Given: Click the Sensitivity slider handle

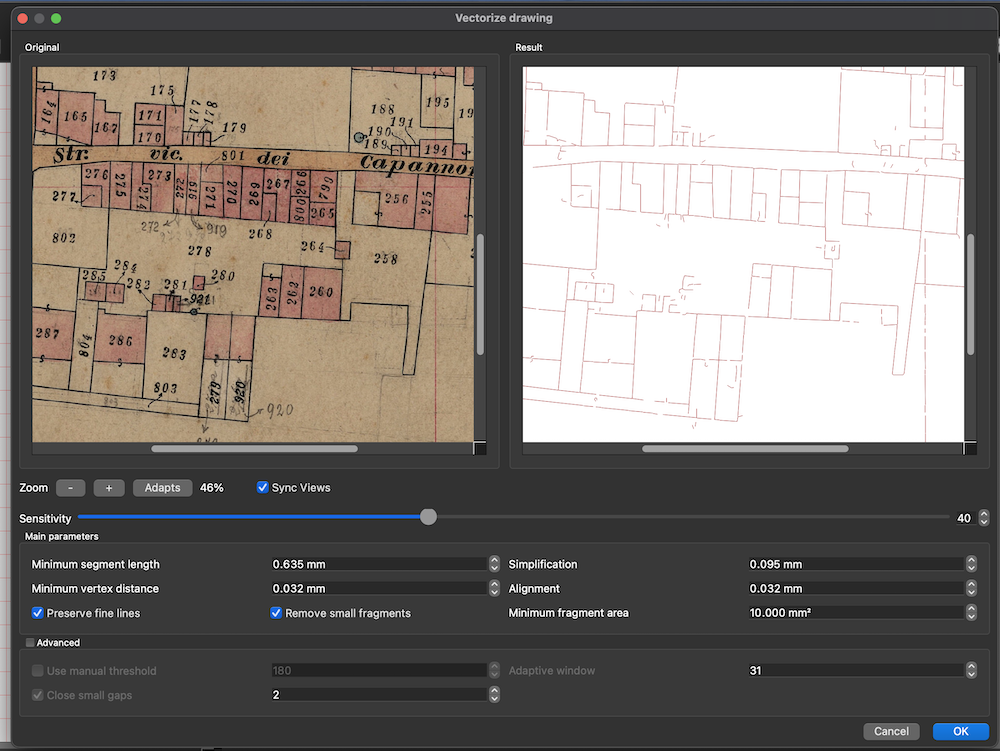Looking at the screenshot, I should tap(429, 516).
